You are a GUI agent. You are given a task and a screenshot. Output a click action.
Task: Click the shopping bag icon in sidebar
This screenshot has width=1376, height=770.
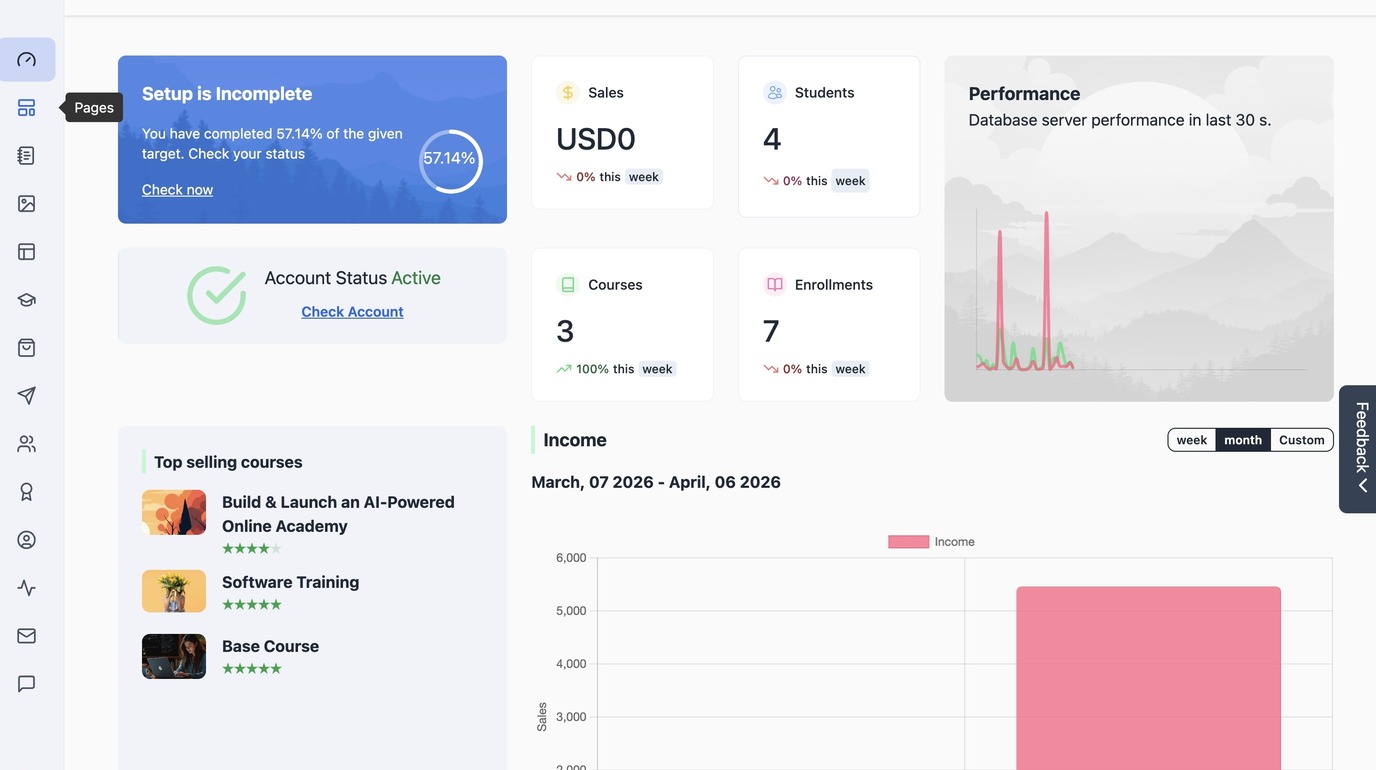point(27,348)
